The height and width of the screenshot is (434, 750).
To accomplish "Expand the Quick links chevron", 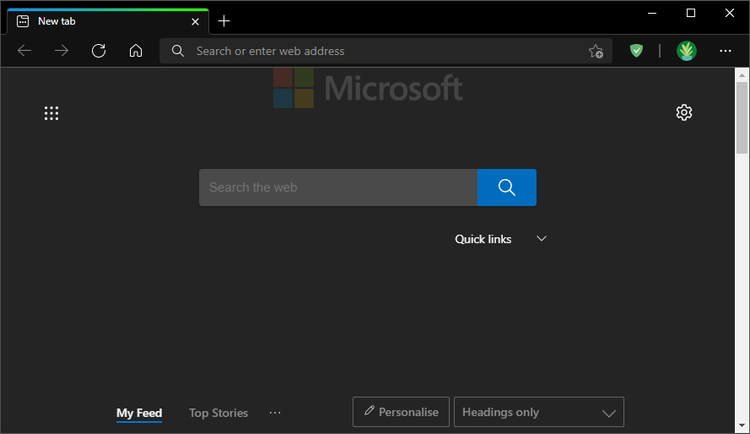I will pyautogui.click(x=541, y=239).
